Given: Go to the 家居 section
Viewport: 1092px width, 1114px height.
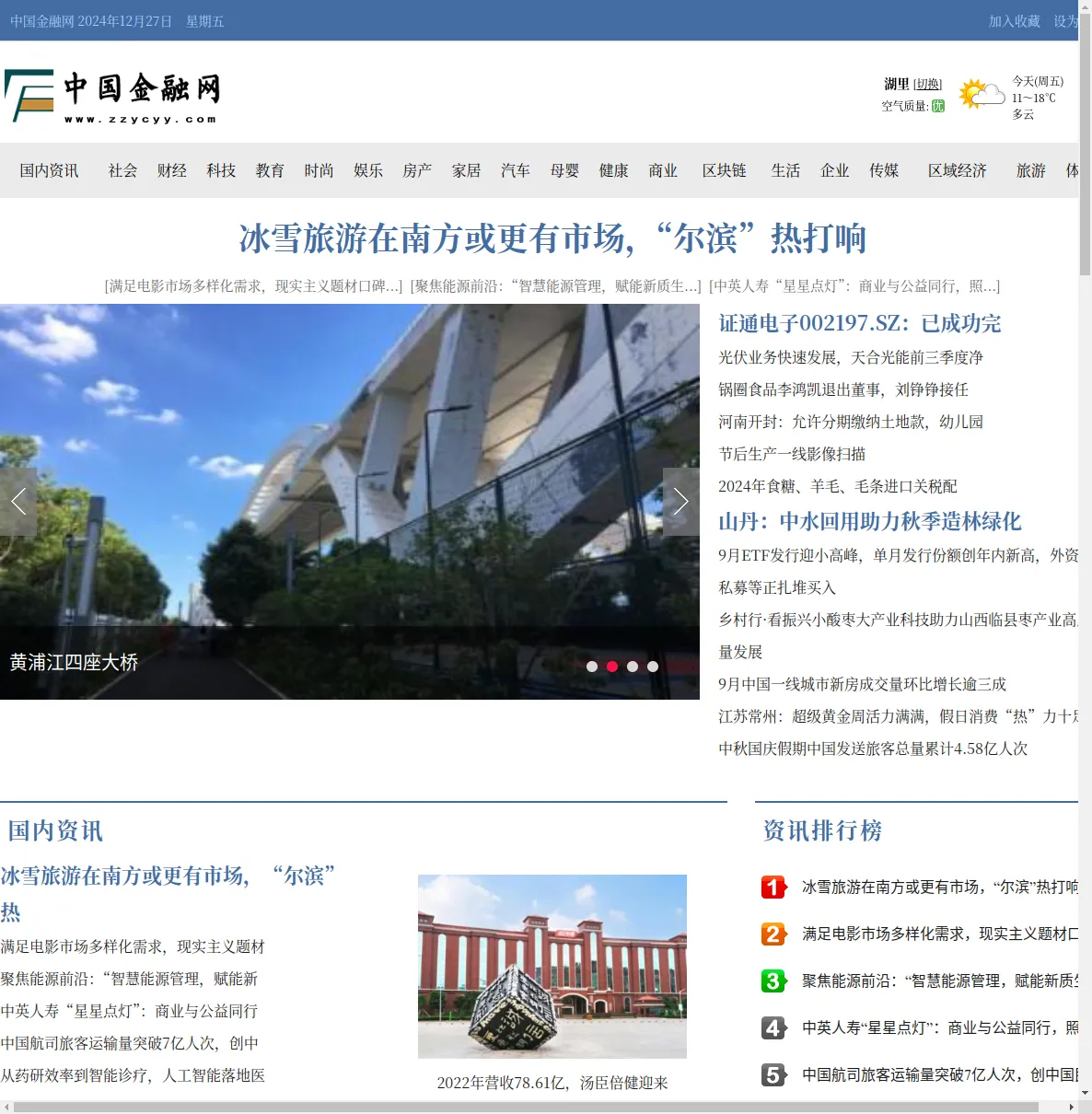Looking at the screenshot, I should [467, 170].
